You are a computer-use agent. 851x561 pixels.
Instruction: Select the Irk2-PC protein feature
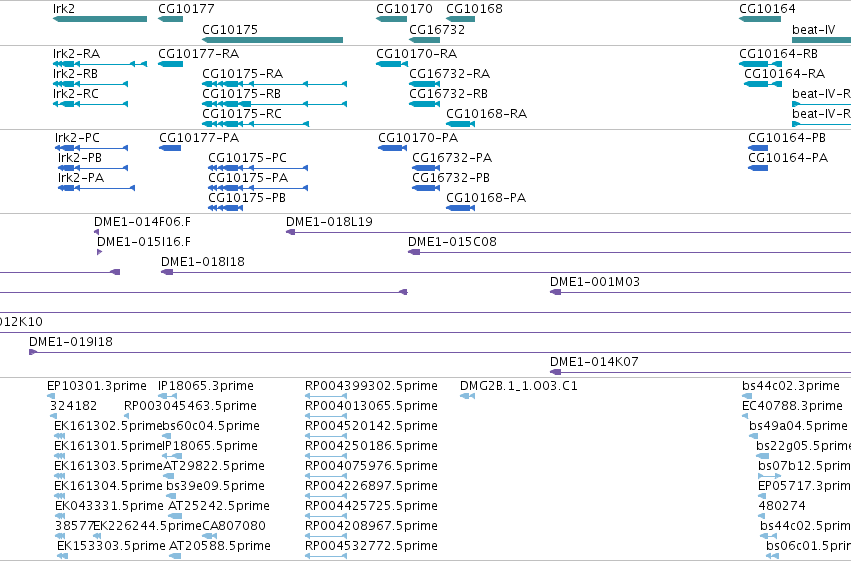pos(92,148)
